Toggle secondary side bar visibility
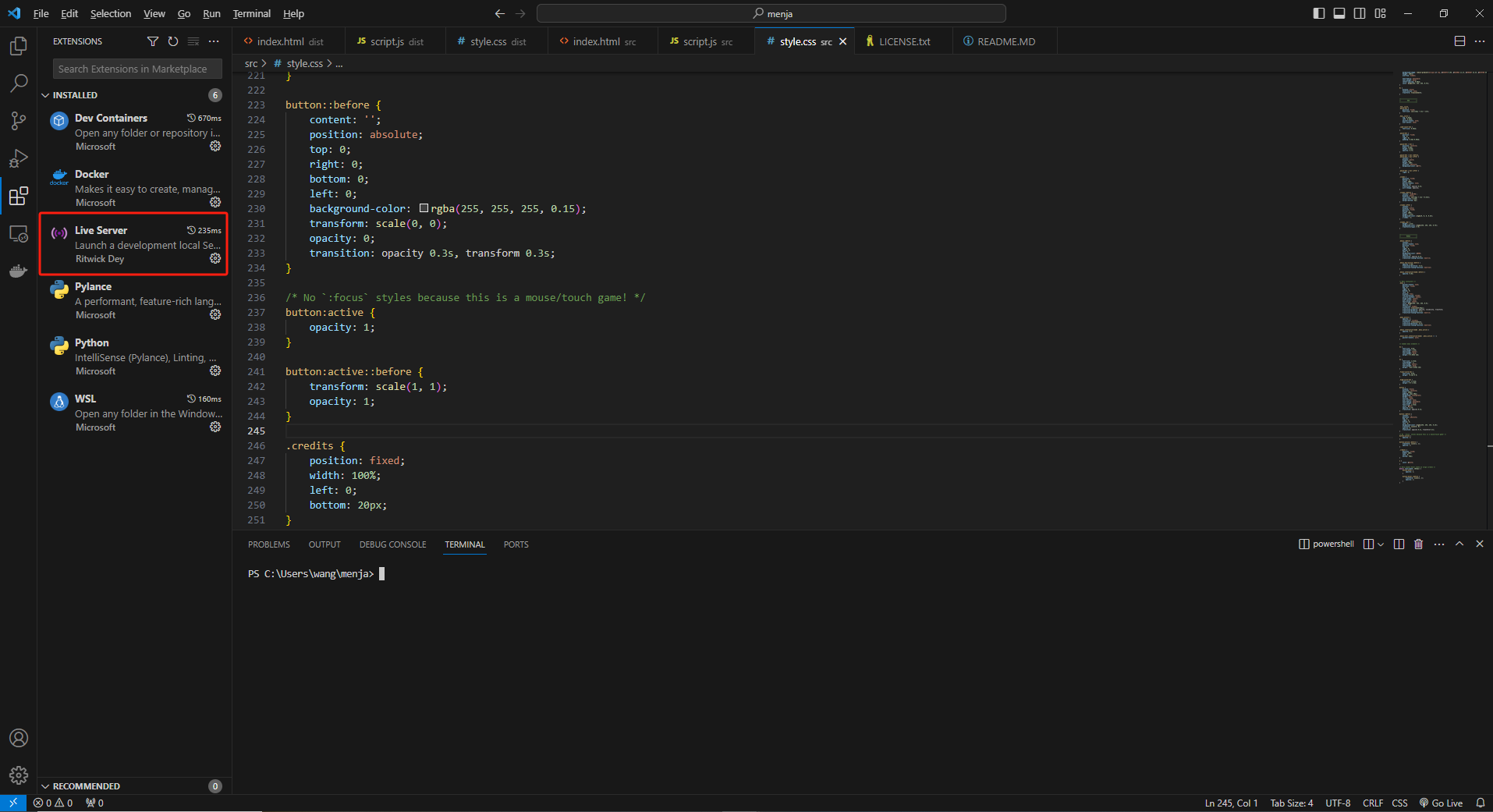 pos(1360,13)
